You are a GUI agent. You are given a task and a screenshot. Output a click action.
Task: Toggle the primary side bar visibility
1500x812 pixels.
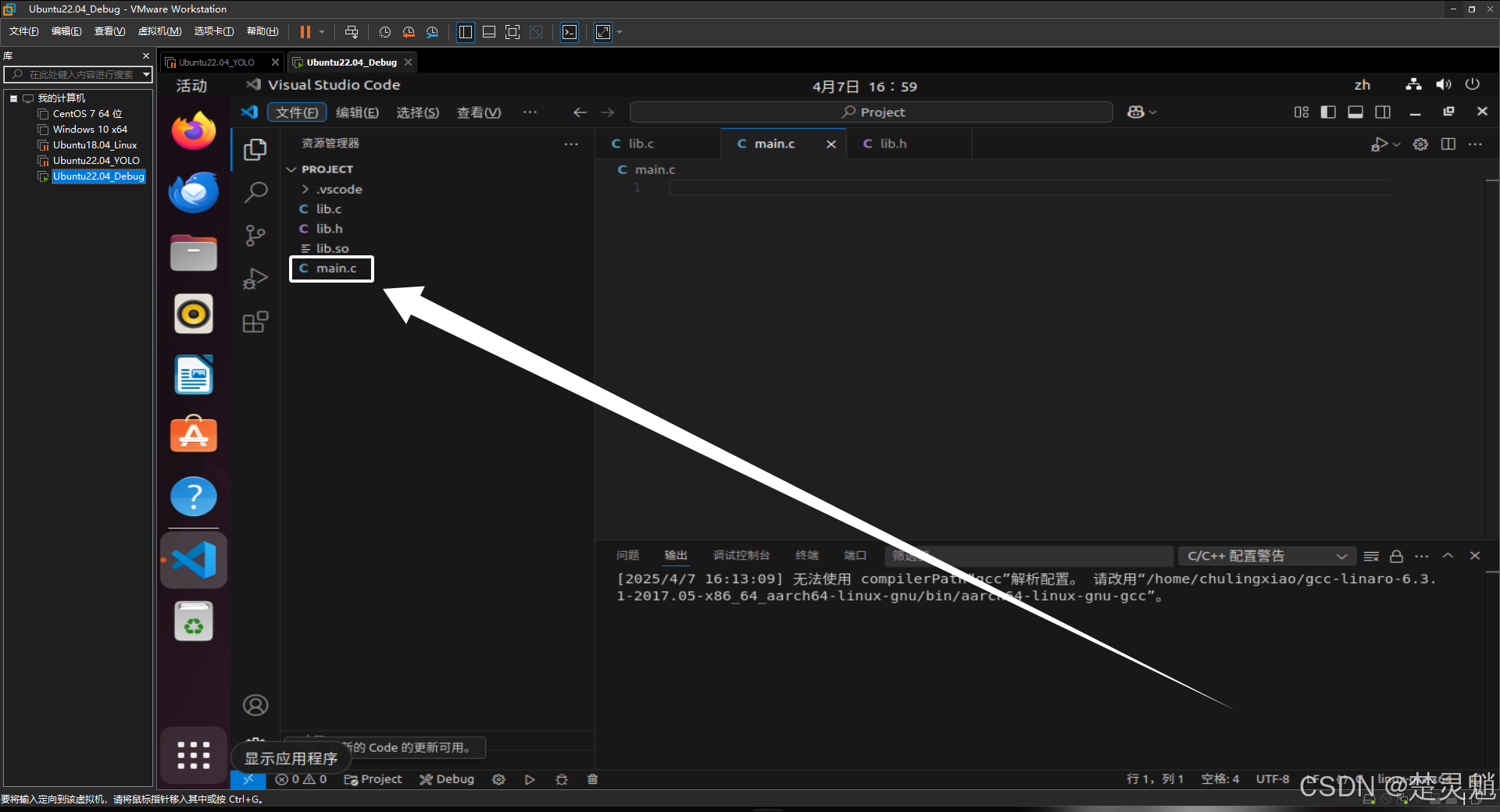point(1328,112)
